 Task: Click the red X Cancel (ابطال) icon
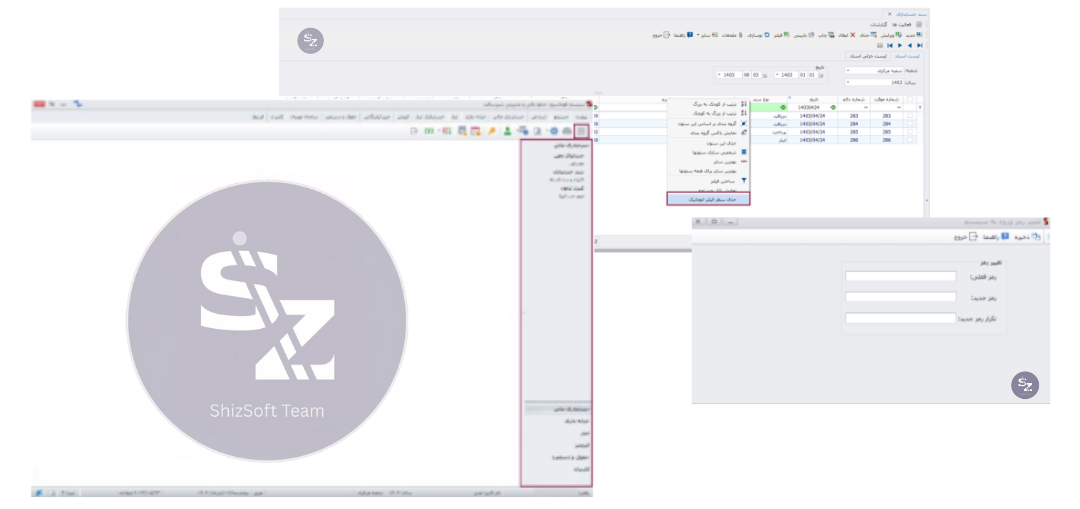click(853, 34)
